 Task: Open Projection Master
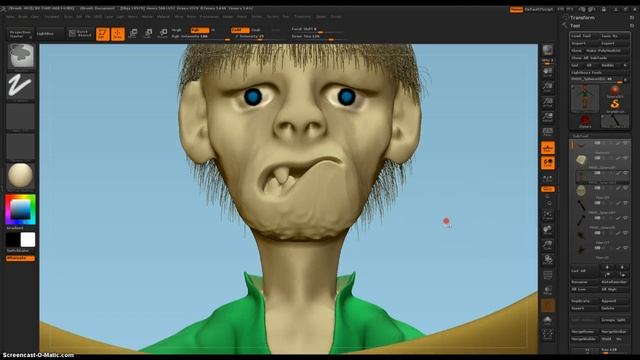coord(20,33)
